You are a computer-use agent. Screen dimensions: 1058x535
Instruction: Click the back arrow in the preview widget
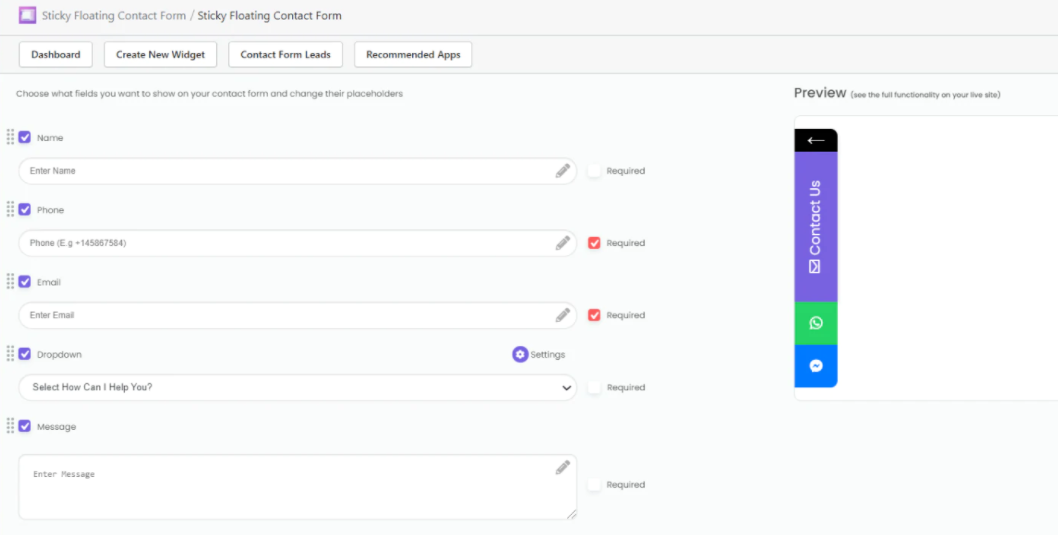816,140
